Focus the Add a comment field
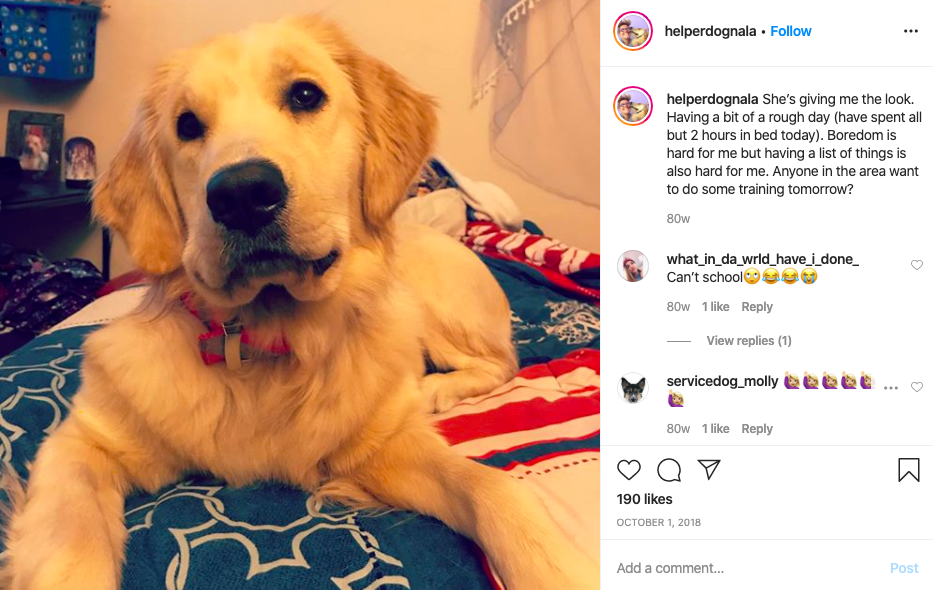This screenshot has width=933, height=590. 750,568
